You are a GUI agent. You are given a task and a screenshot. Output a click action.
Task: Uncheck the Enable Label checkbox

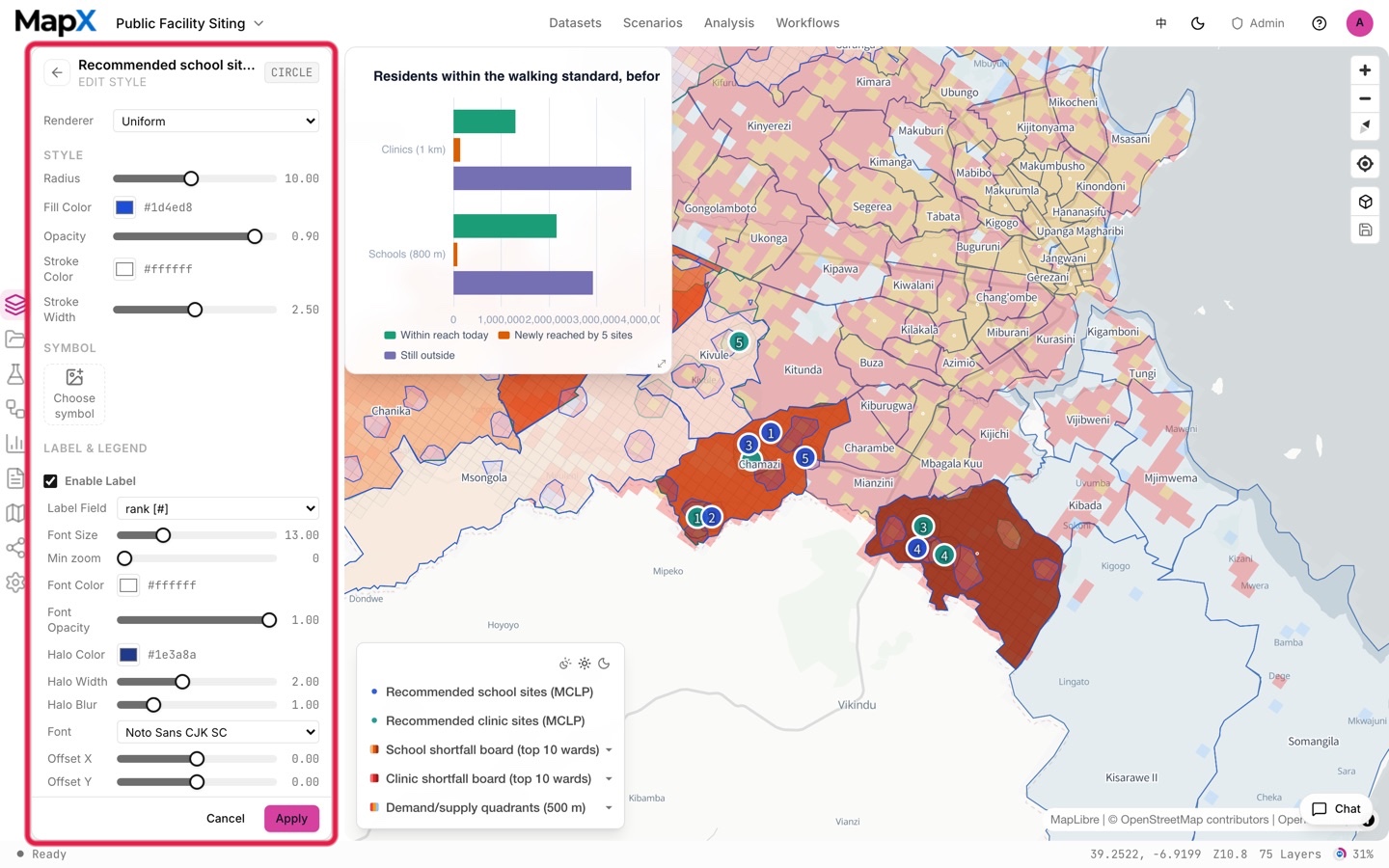(x=50, y=481)
